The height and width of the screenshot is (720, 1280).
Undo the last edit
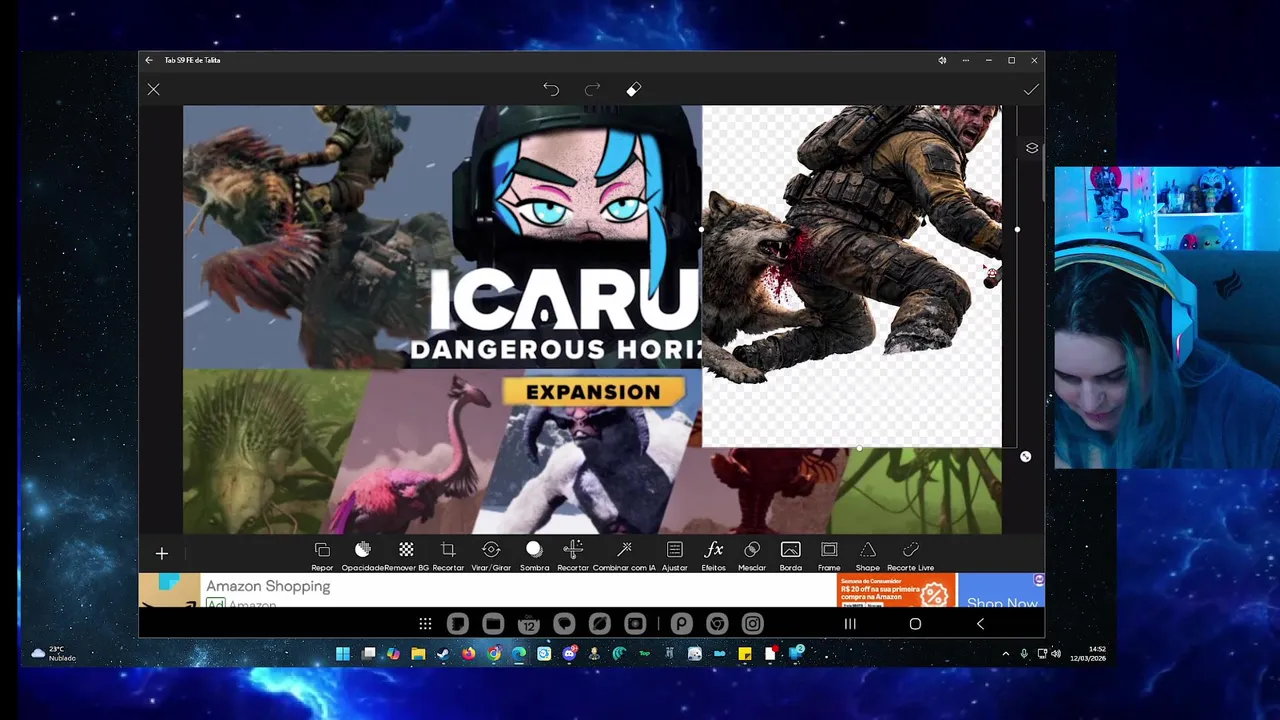[x=551, y=90]
